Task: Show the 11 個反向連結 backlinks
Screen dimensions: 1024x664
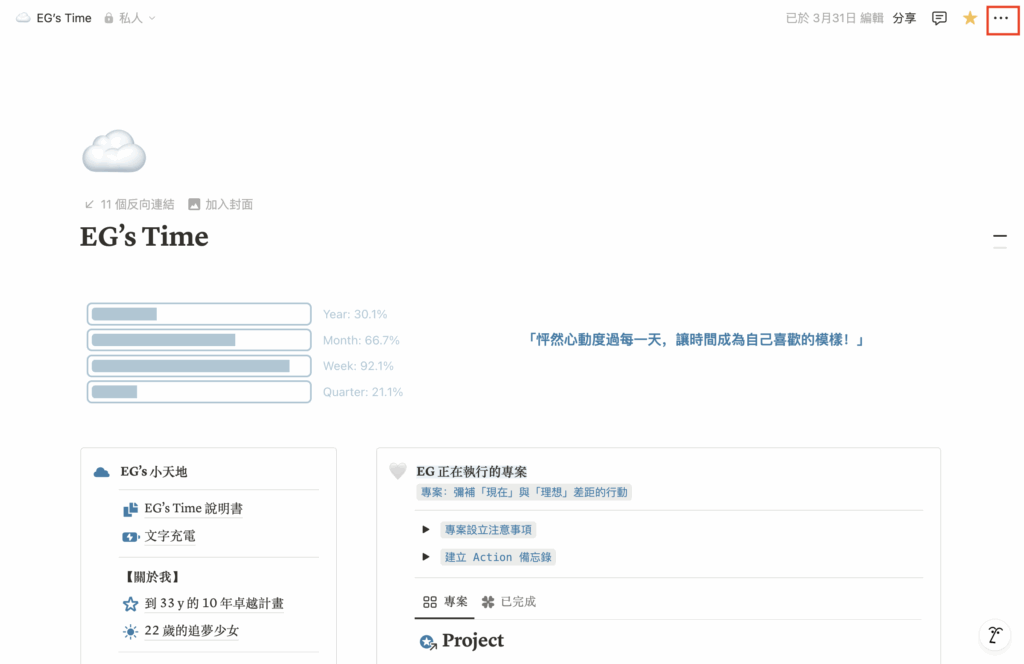Action: [x=130, y=204]
